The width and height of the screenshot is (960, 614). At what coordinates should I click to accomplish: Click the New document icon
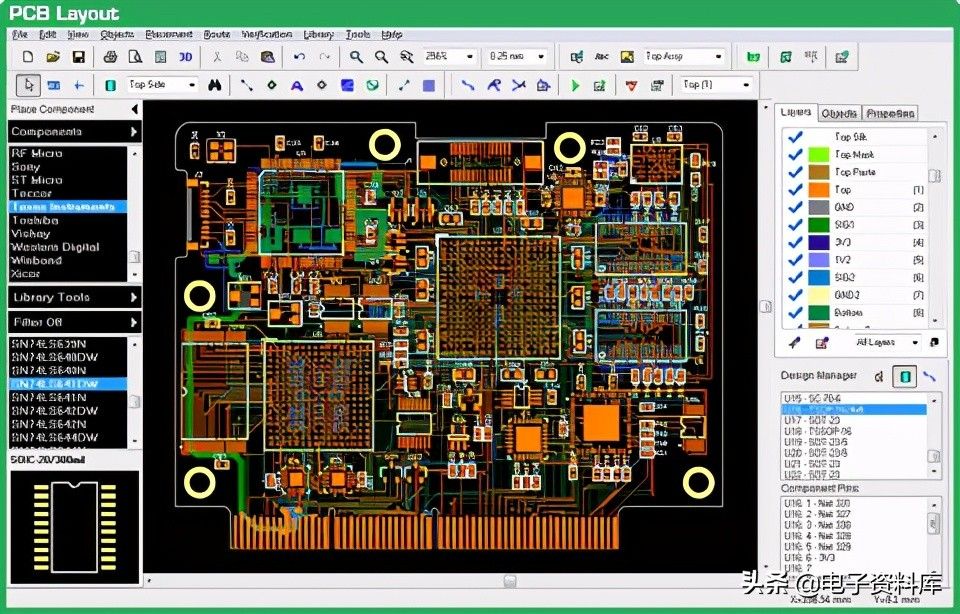(x=28, y=57)
